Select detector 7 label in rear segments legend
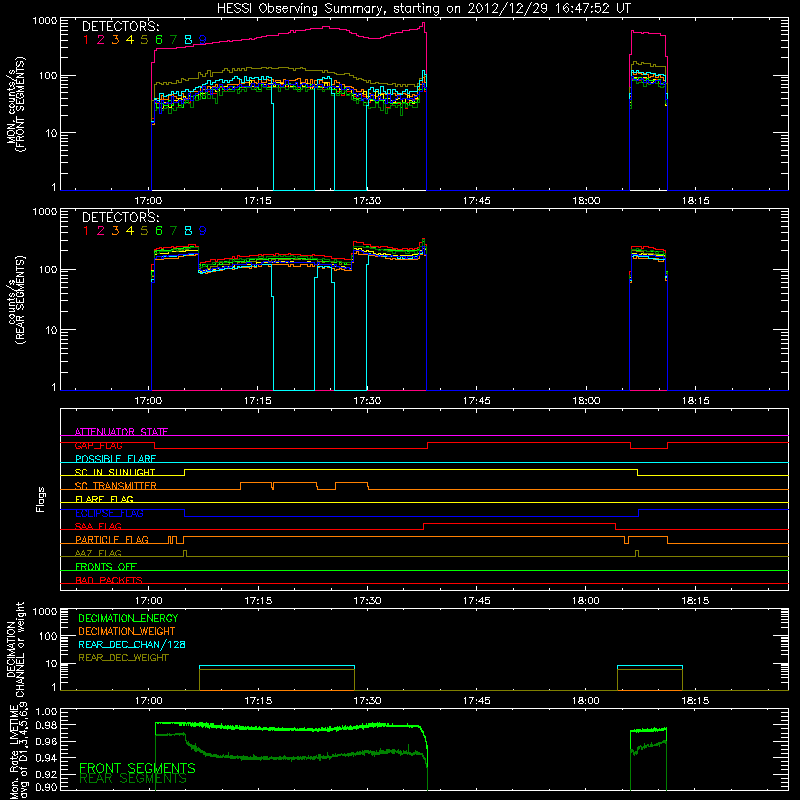The image size is (800, 800). click(x=173, y=231)
